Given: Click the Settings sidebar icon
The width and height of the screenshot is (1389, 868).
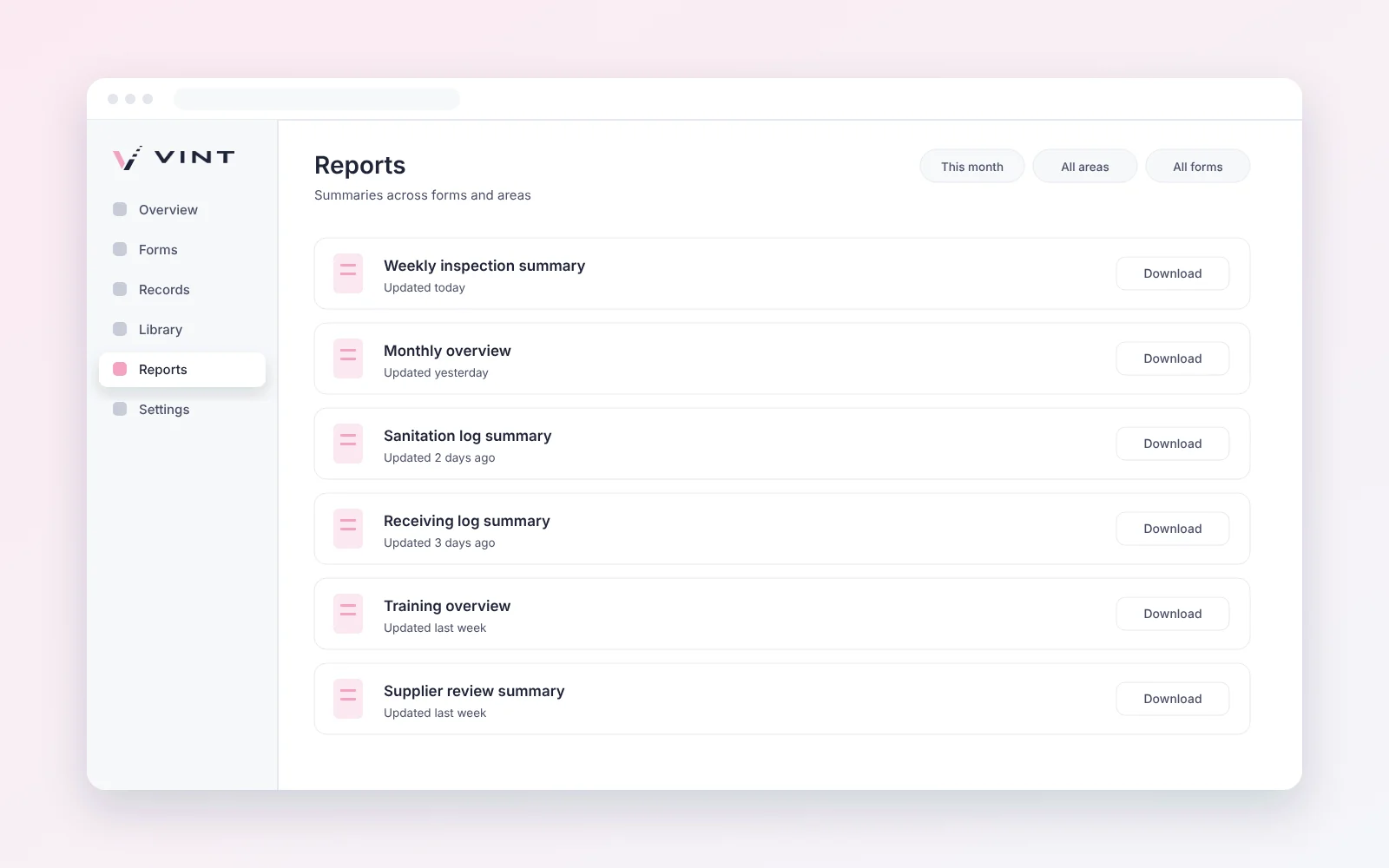Looking at the screenshot, I should click(120, 409).
